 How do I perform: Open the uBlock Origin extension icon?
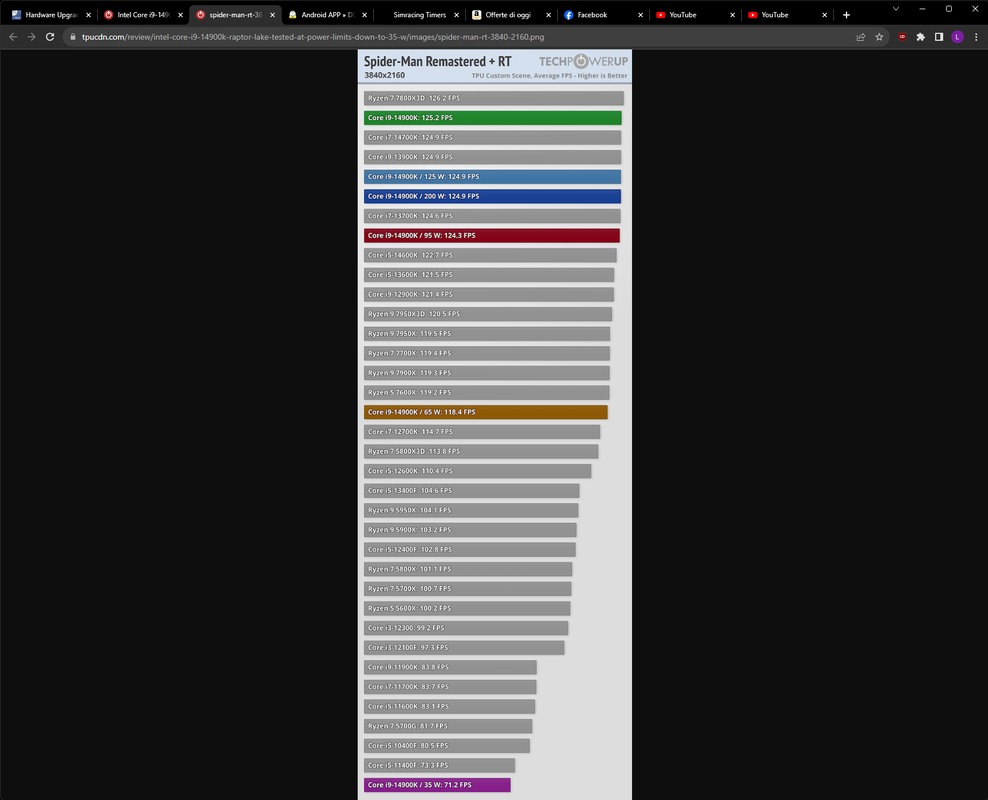(x=902, y=37)
